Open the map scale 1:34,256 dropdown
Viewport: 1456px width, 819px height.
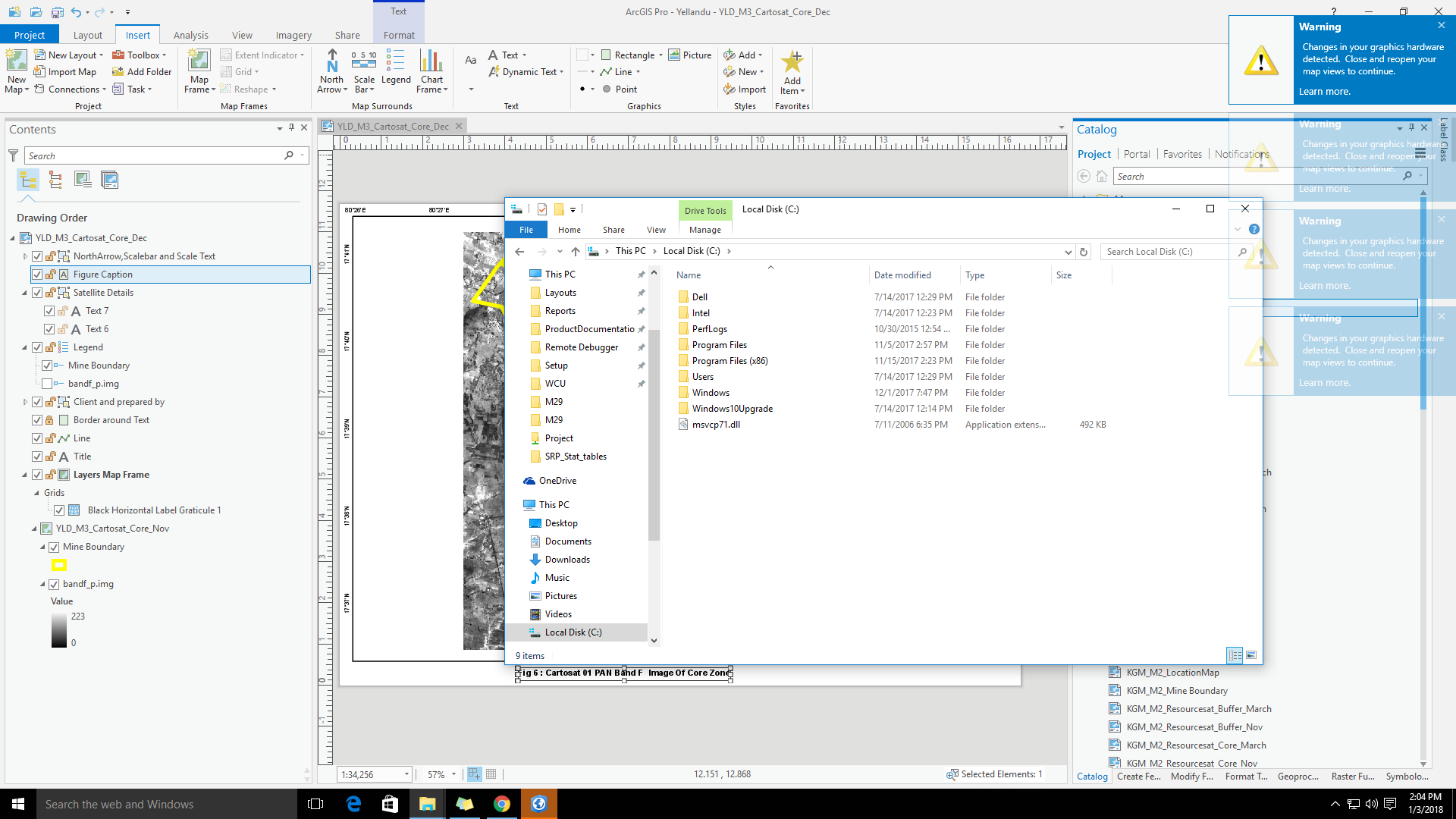tap(406, 774)
